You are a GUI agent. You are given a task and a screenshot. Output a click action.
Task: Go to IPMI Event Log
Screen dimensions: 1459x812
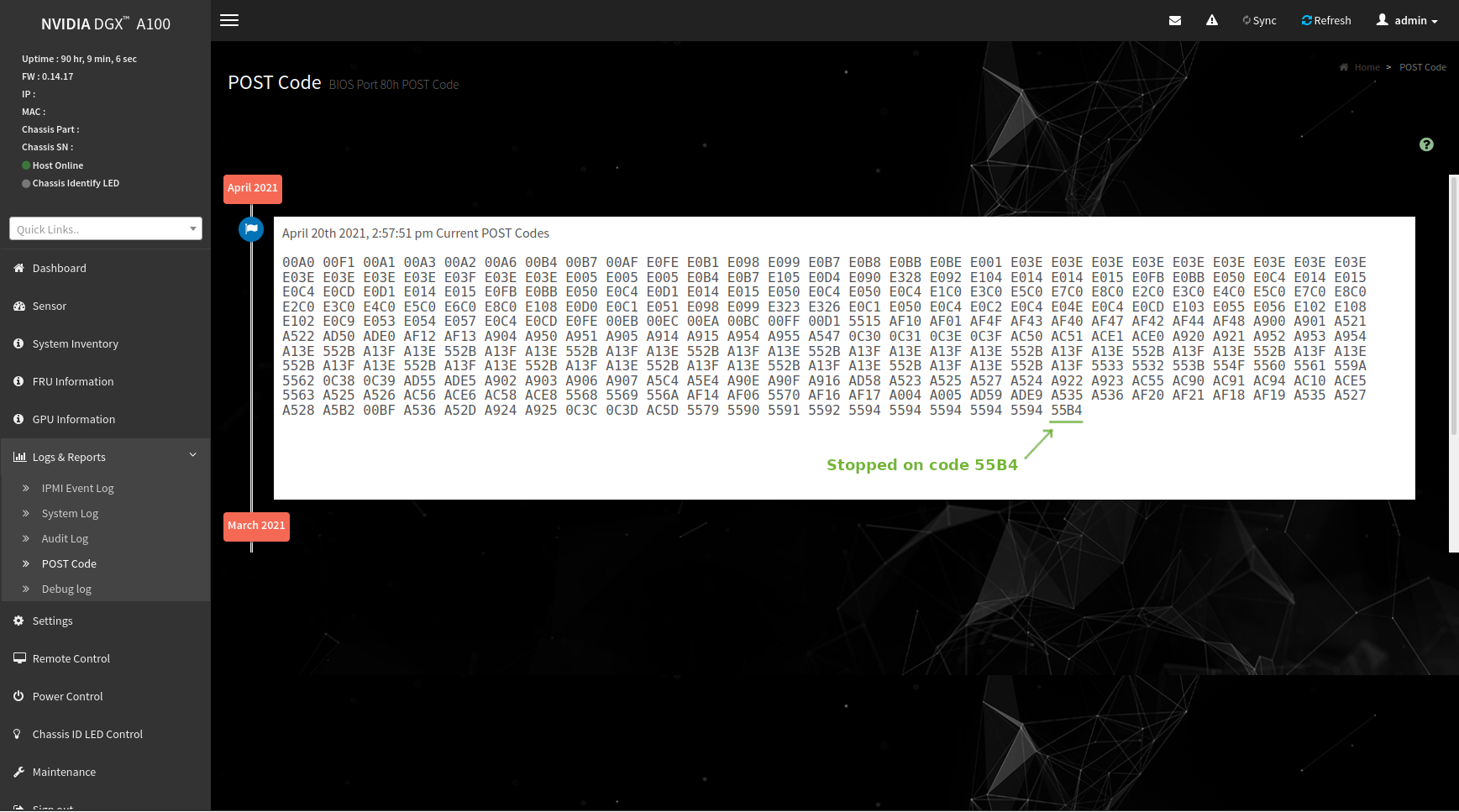[x=77, y=488]
